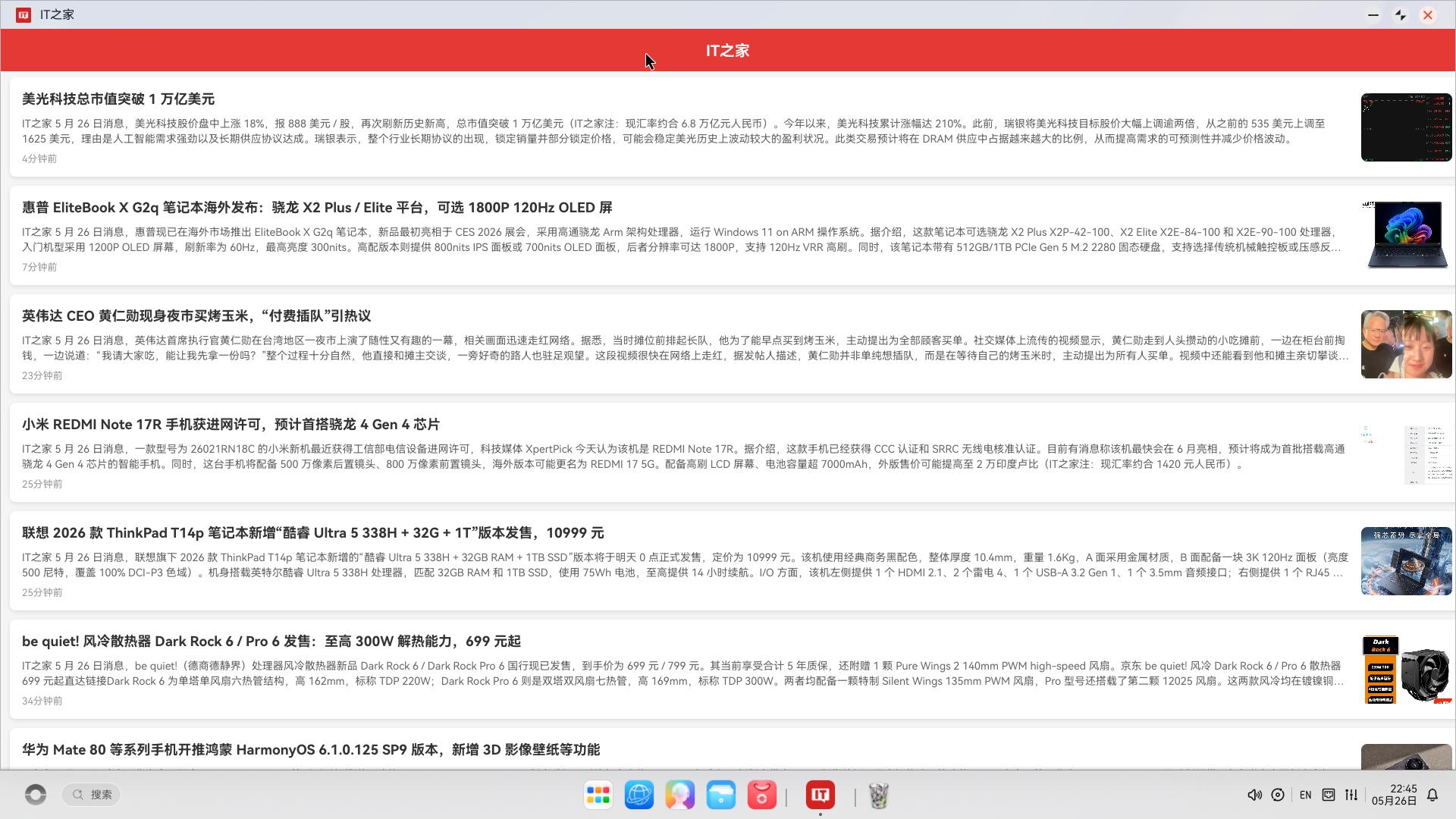Click the Micron article summary text
This screenshot has width=1456, height=819.
tap(673, 131)
